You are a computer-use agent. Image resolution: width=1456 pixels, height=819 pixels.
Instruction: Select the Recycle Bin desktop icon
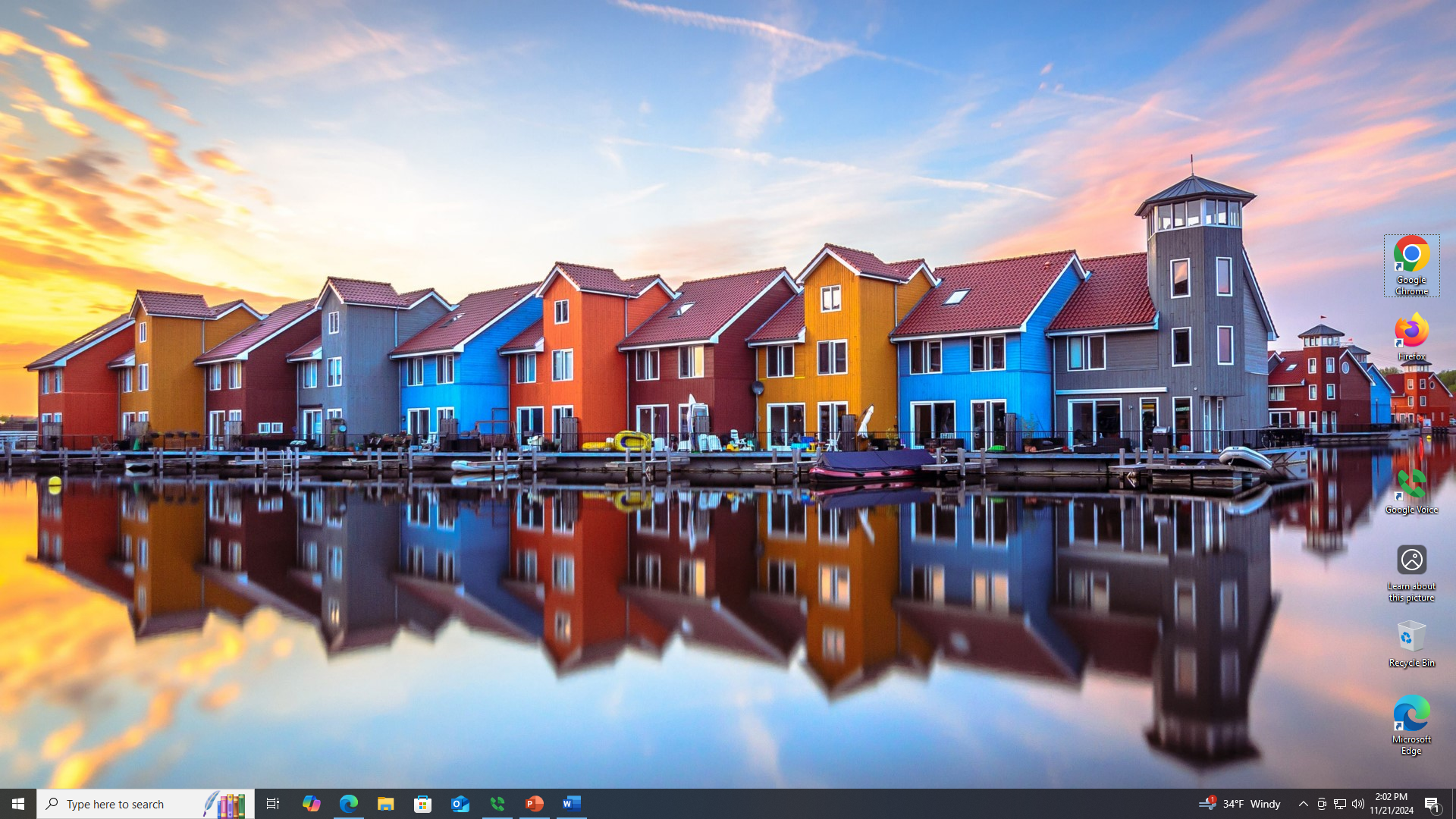click(1411, 643)
